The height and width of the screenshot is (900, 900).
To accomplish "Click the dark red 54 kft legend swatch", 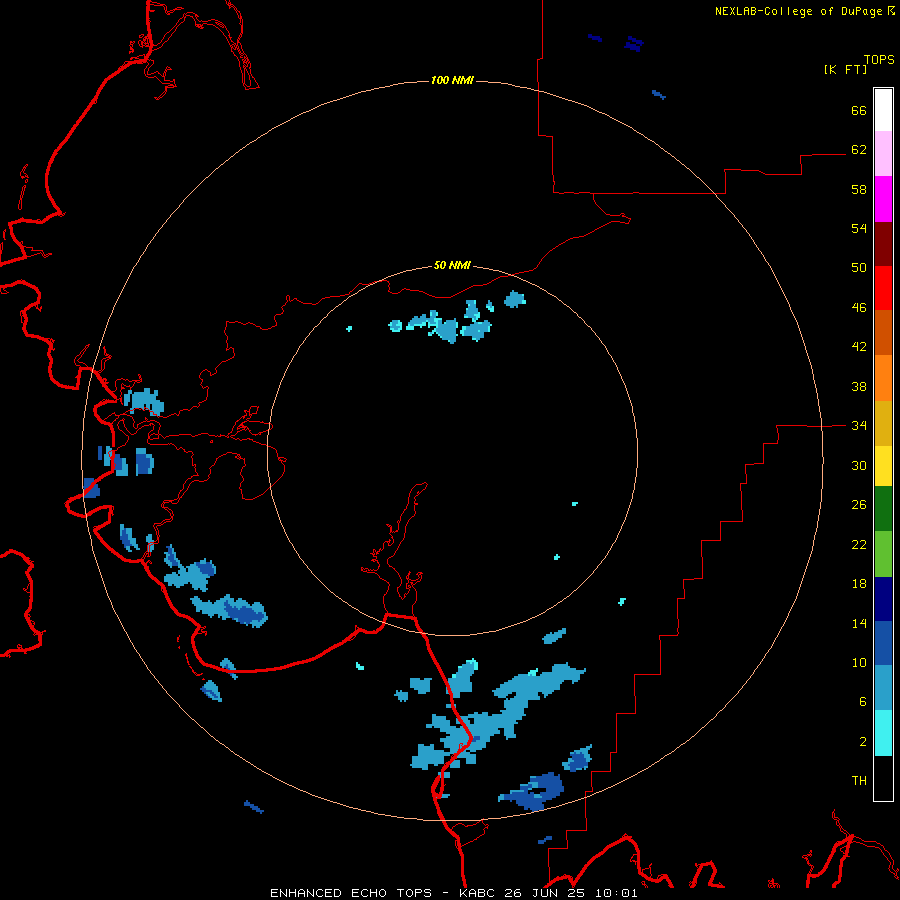I will point(883,244).
